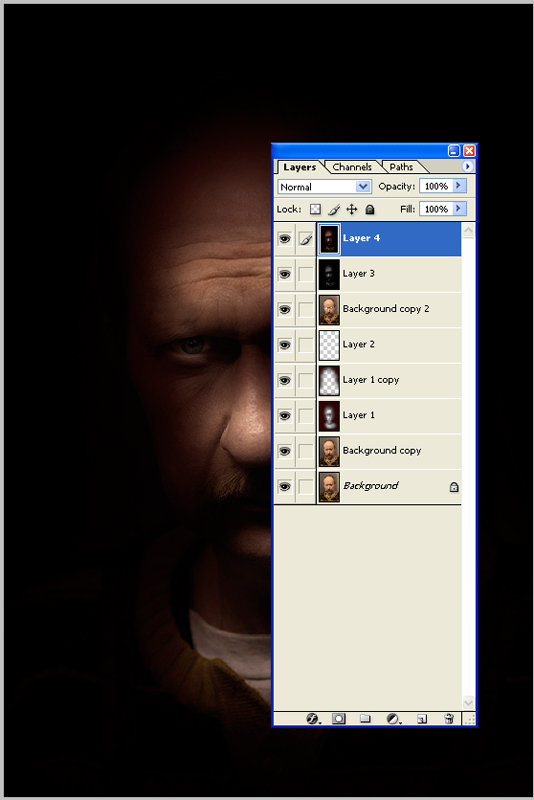This screenshot has width=534, height=800.
Task: Open the Normal blend mode dropdown
Action: point(324,187)
